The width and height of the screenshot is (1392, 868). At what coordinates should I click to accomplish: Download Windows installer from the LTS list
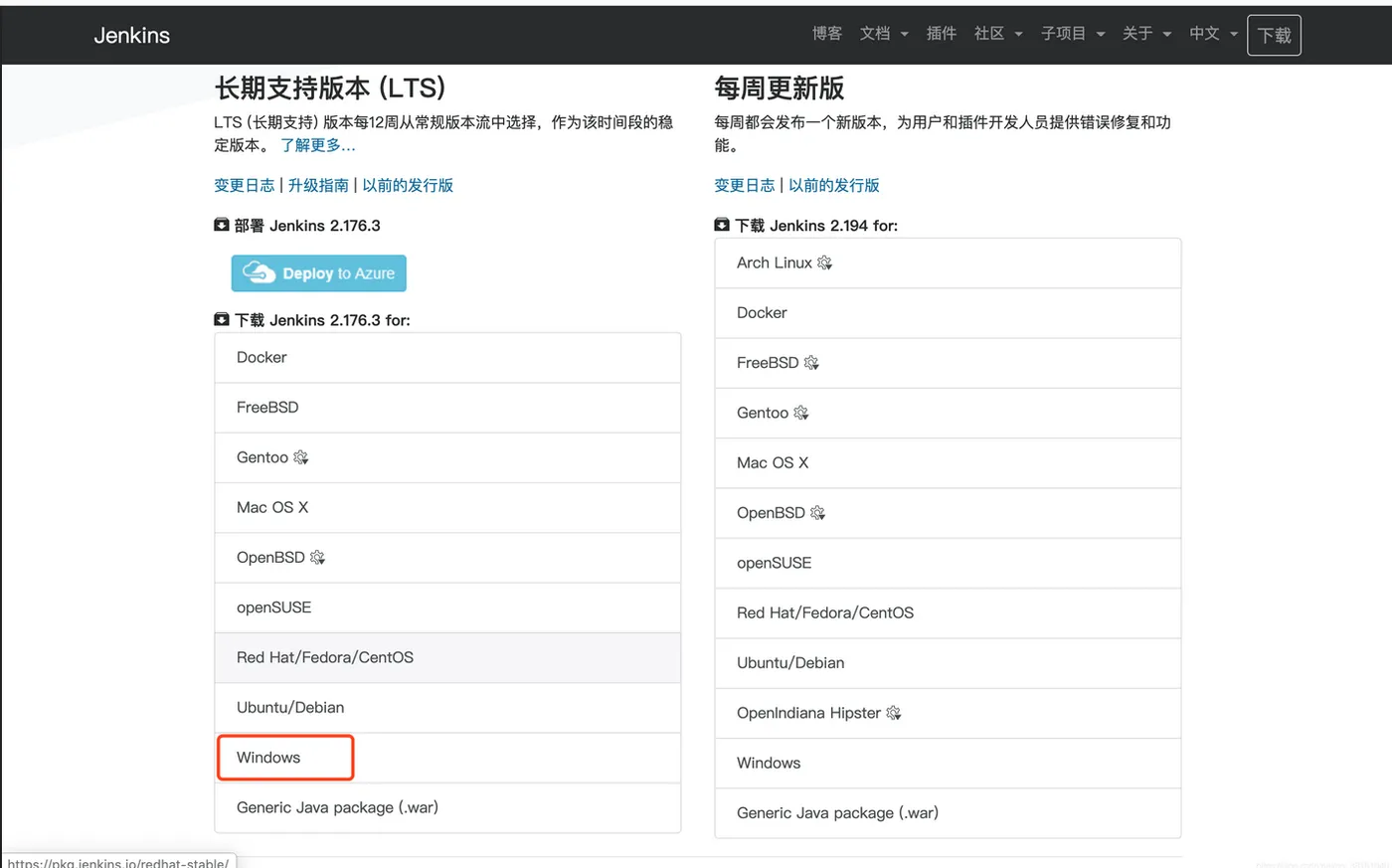(447, 758)
